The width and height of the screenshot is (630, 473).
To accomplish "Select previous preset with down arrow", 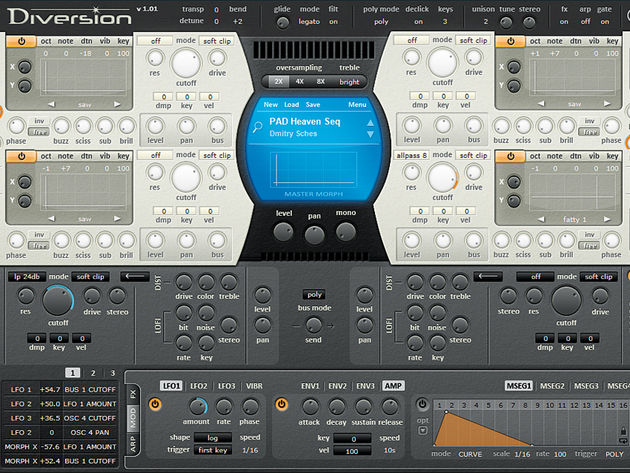I will pyautogui.click(x=370, y=134).
